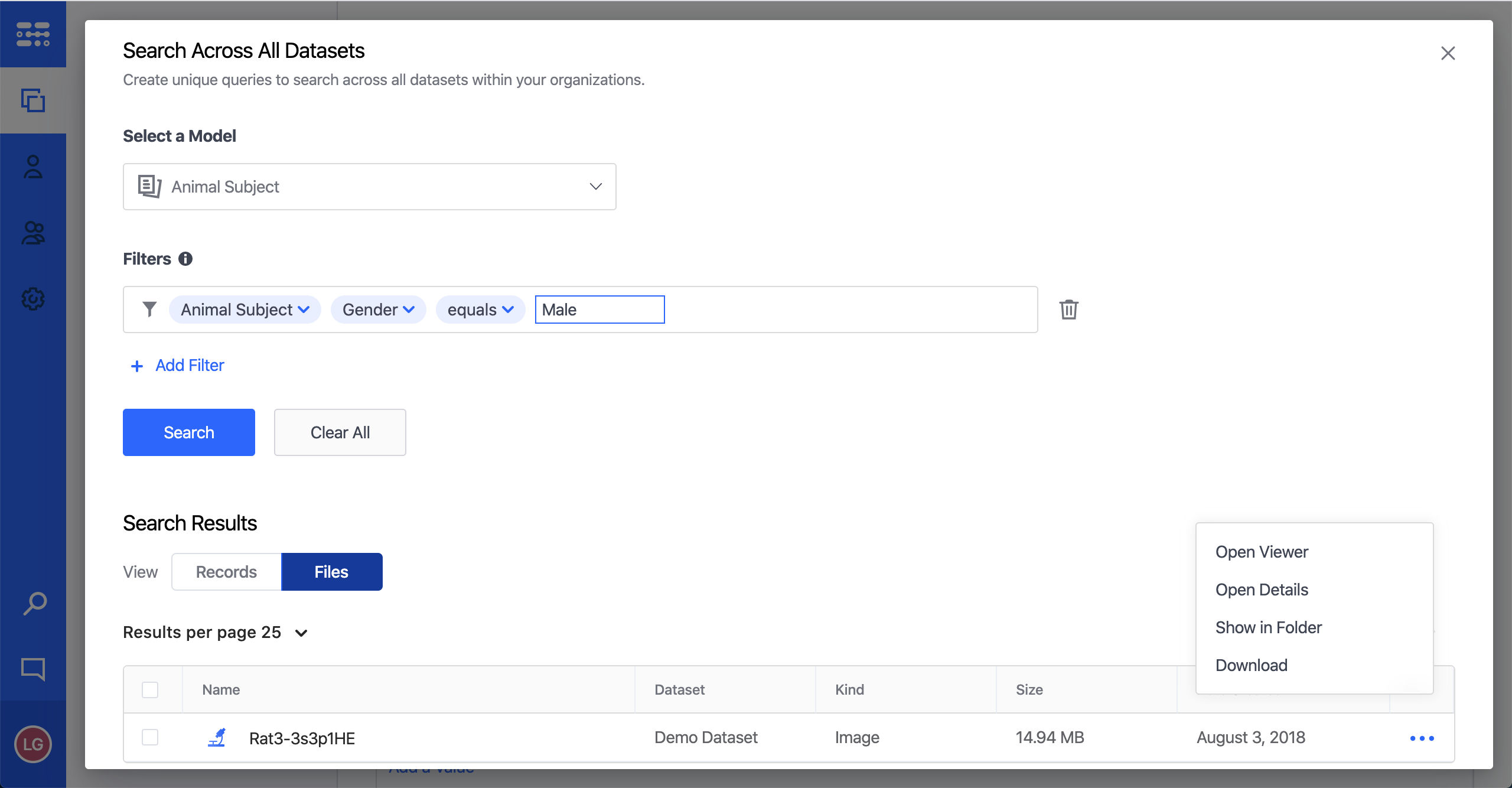Check the Rat3-3s3p1HE row checkbox
The width and height of the screenshot is (1512, 788).
pos(150,737)
